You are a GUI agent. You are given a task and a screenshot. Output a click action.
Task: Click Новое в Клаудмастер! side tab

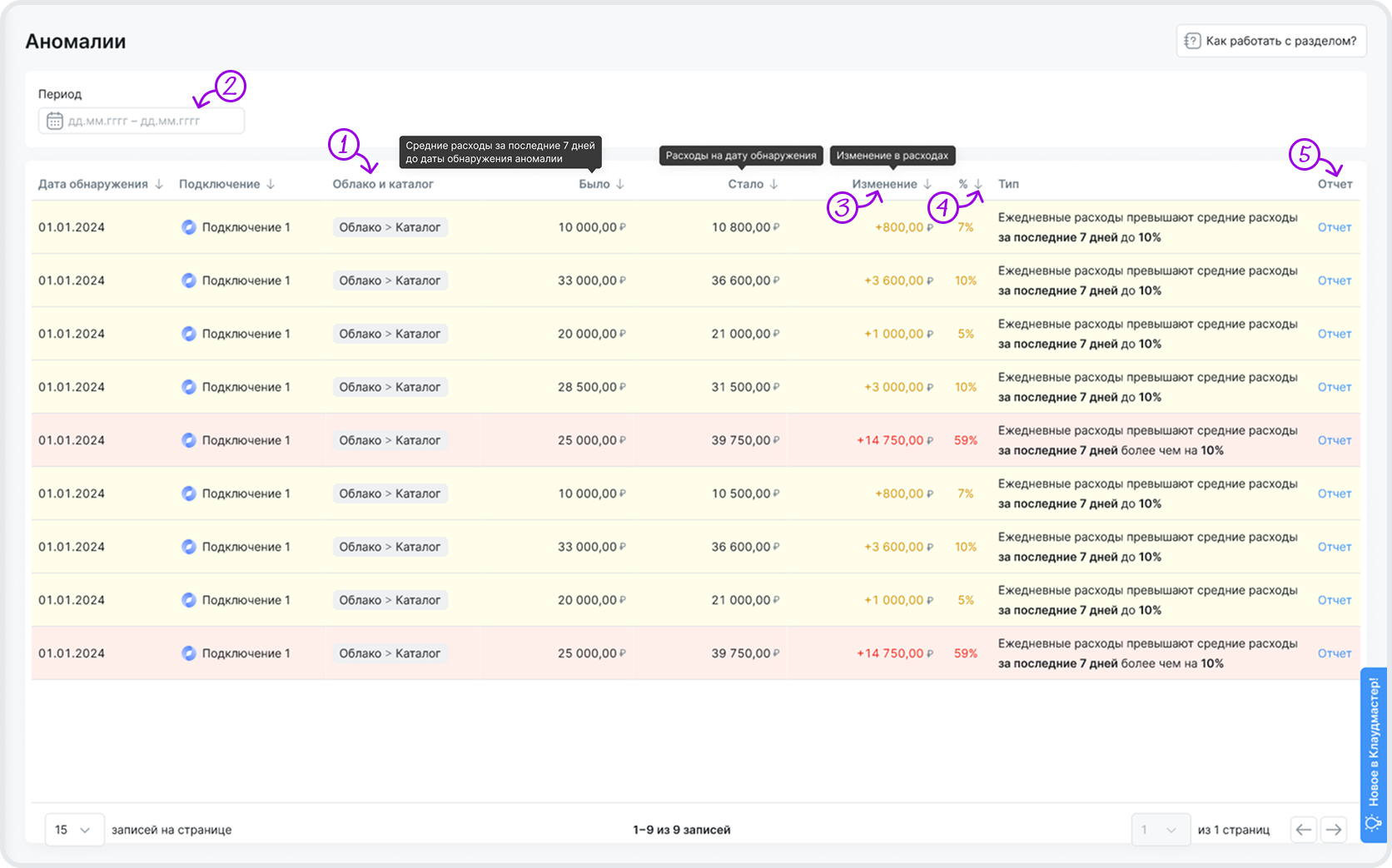point(1374,755)
